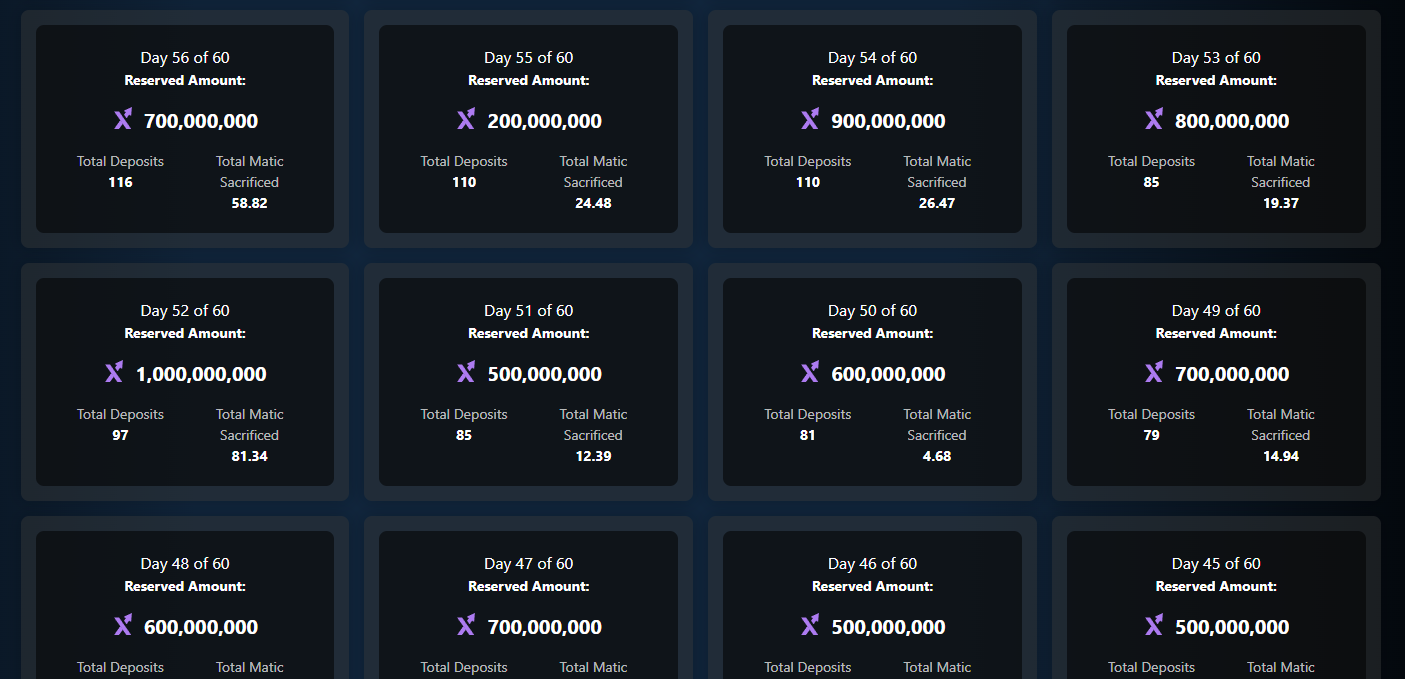Click the X token icon on Day 48 card

pyautogui.click(x=123, y=626)
